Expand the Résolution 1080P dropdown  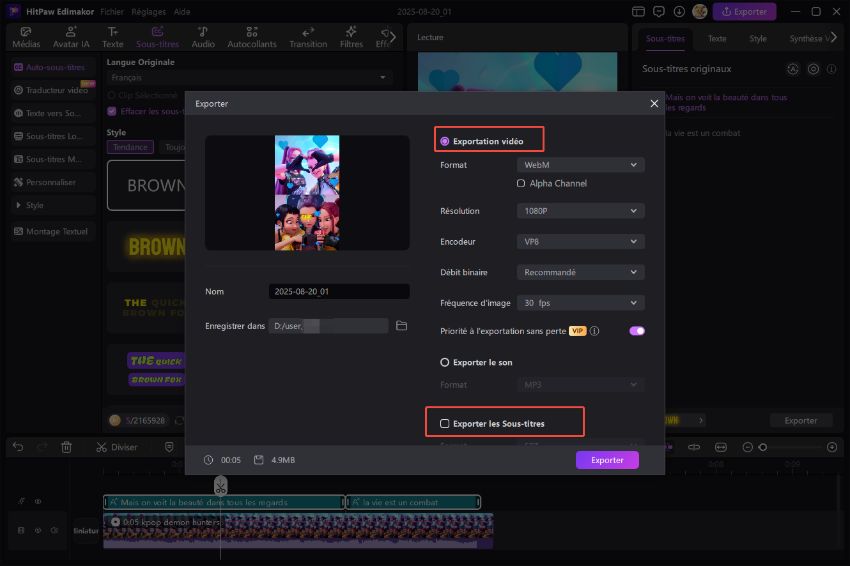pyautogui.click(x=580, y=211)
